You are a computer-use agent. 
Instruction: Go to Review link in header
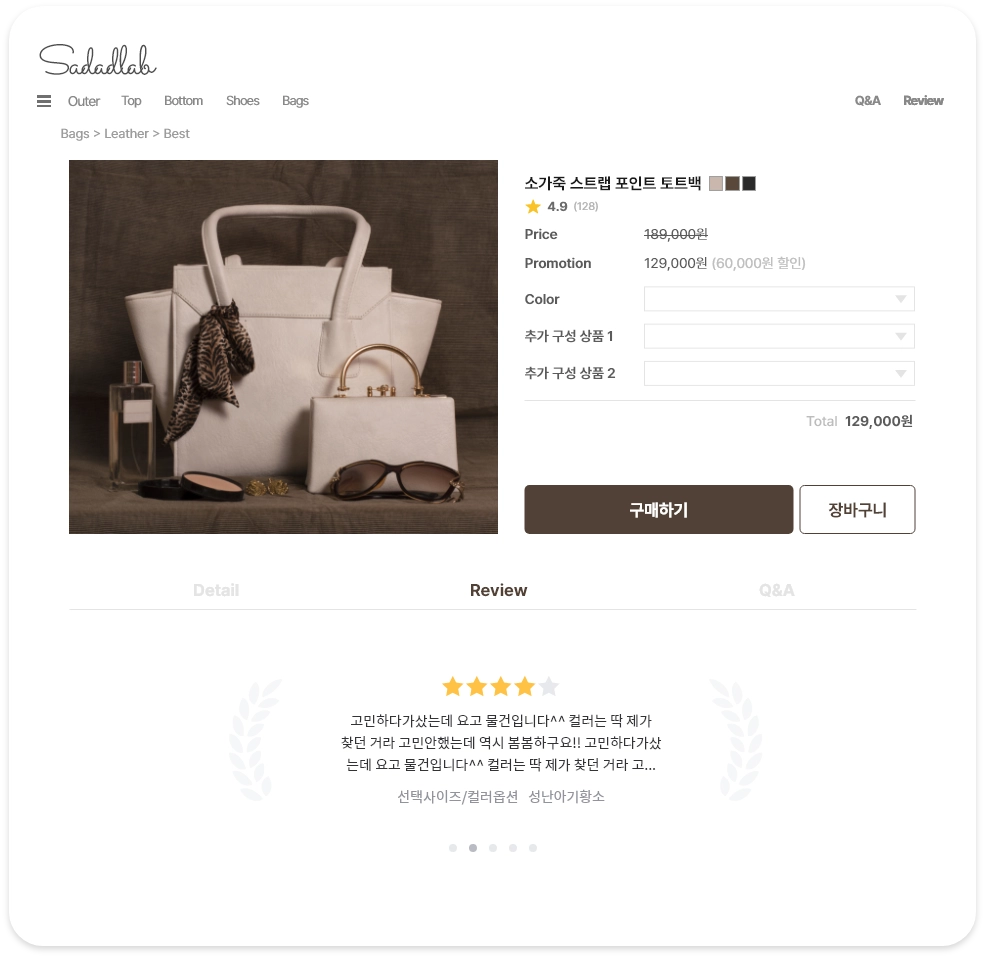pyautogui.click(x=923, y=101)
